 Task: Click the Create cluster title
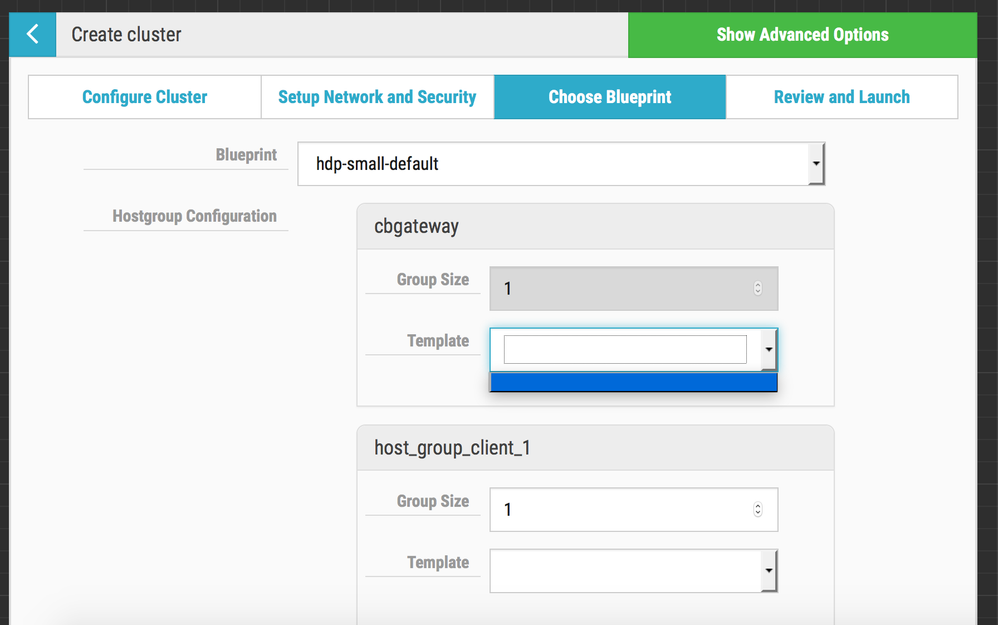pos(126,35)
